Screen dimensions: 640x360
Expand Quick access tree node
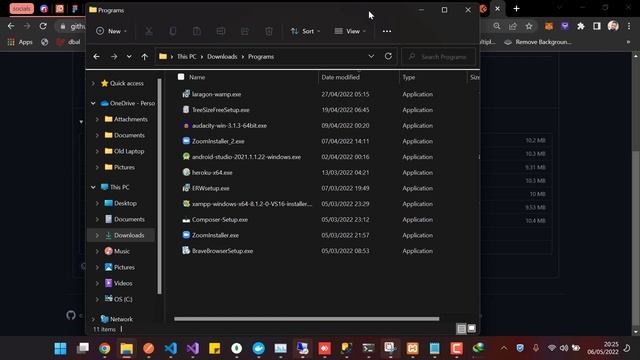point(93,83)
